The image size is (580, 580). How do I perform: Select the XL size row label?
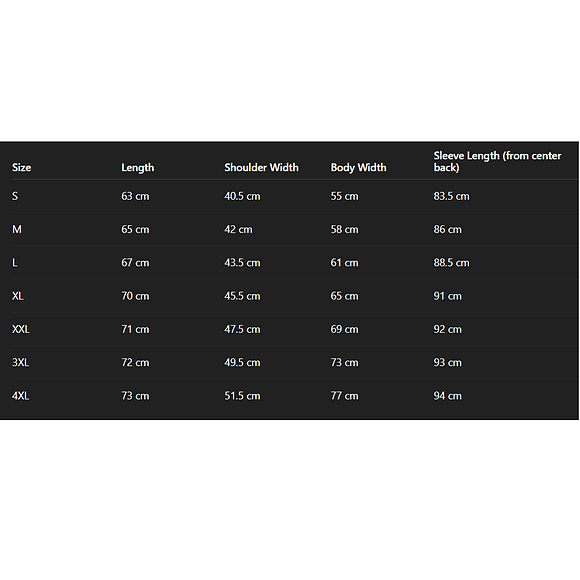click(18, 296)
